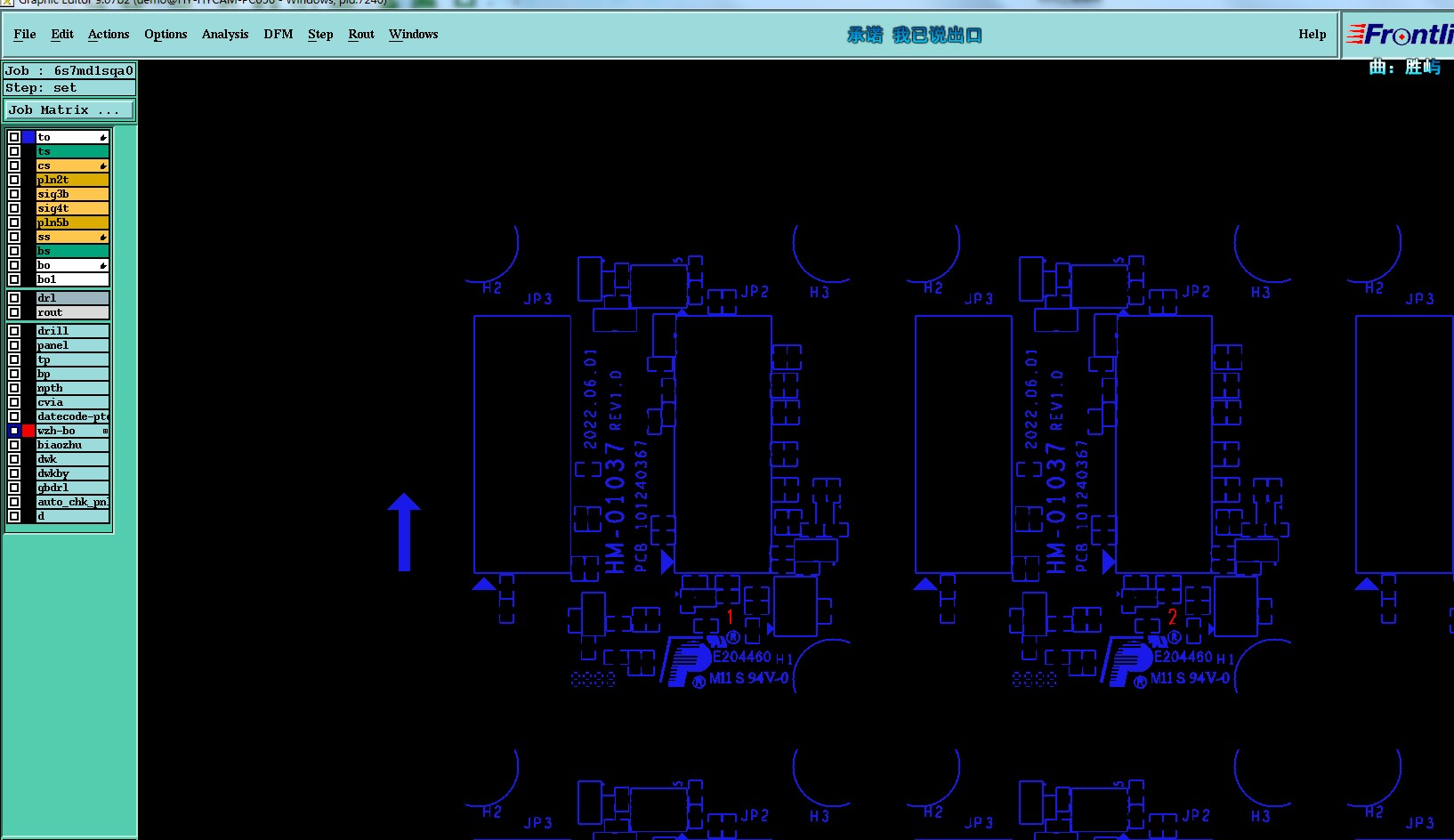Screen dimensions: 1454x840
Task: Select the gbdrl layer name
Action: (72, 488)
